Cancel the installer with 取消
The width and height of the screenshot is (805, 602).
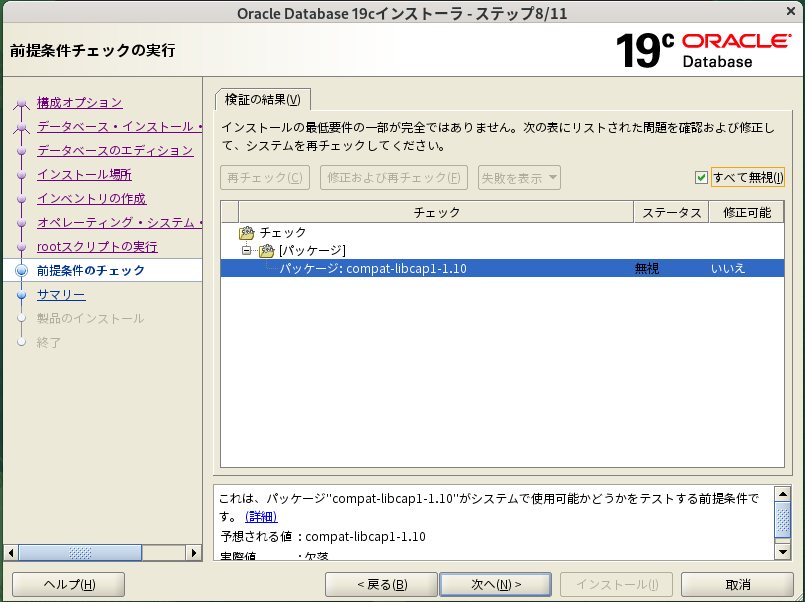pos(738,585)
